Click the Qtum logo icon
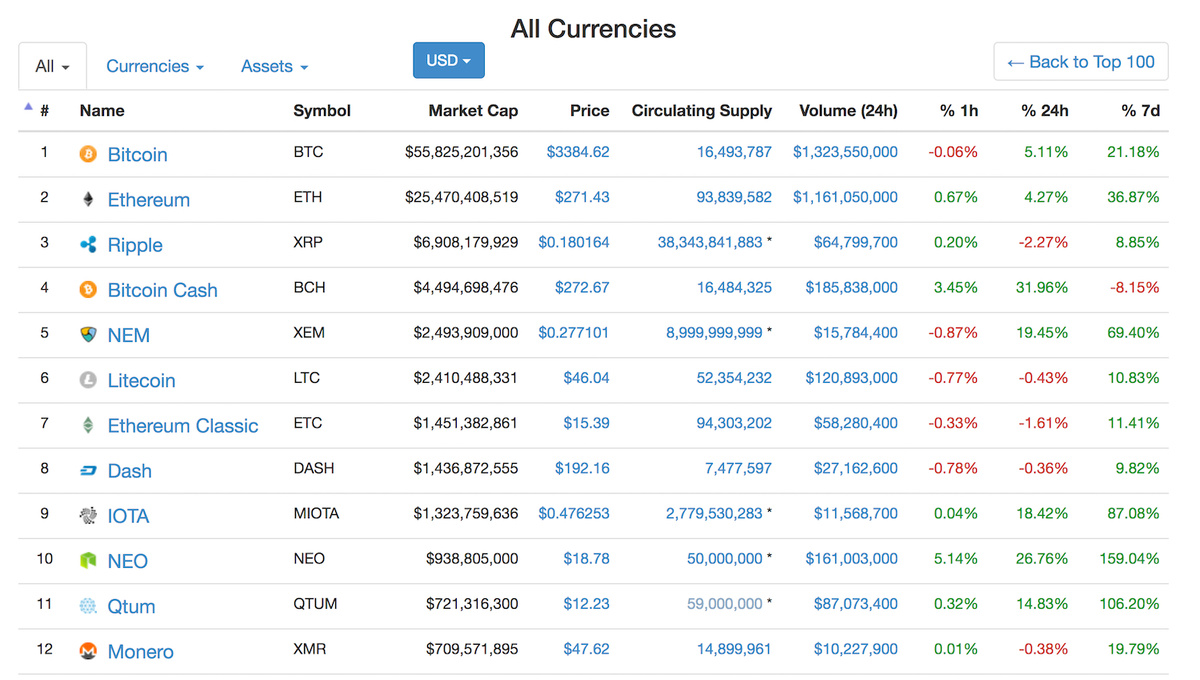The width and height of the screenshot is (1200, 680). [88, 606]
